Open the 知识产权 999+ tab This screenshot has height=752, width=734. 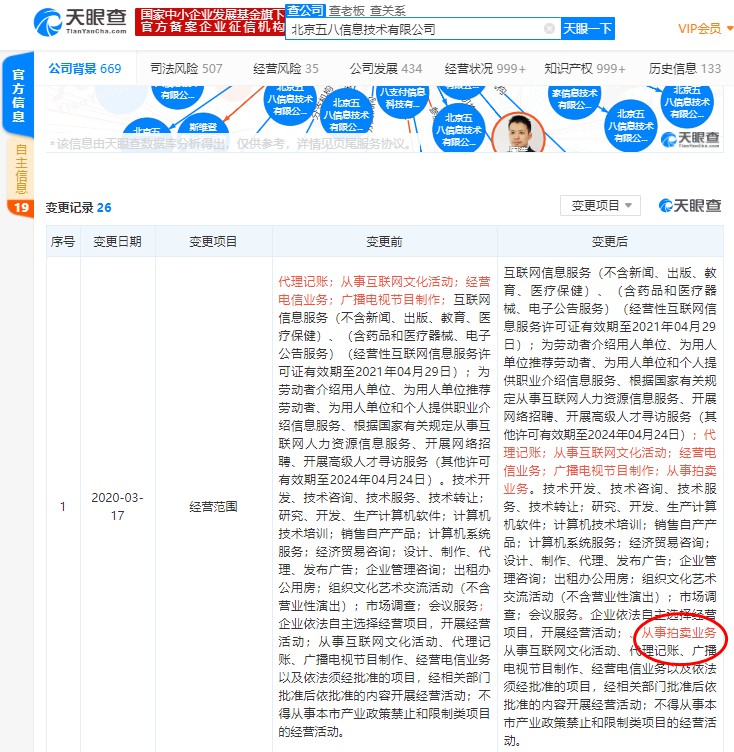[x=585, y=69]
